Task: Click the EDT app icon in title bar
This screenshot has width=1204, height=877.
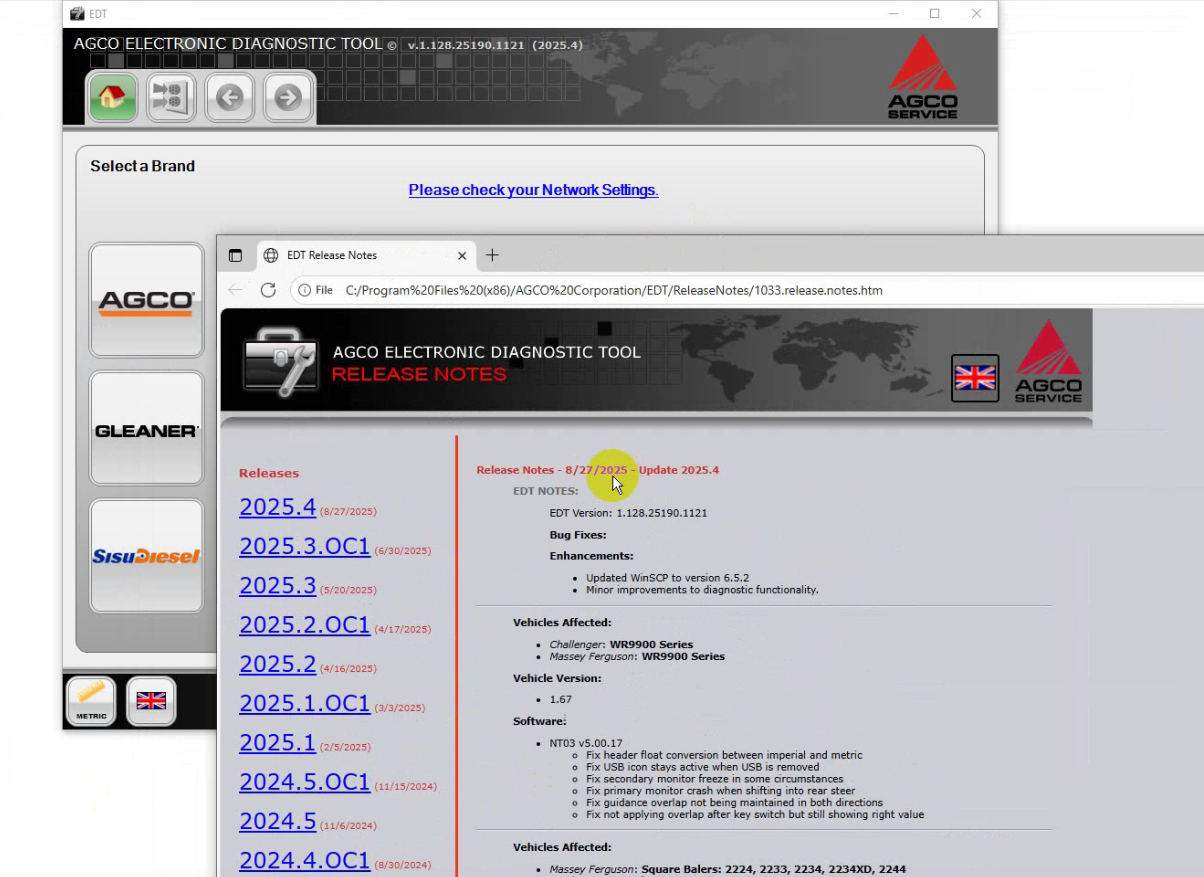Action: [77, 14]
